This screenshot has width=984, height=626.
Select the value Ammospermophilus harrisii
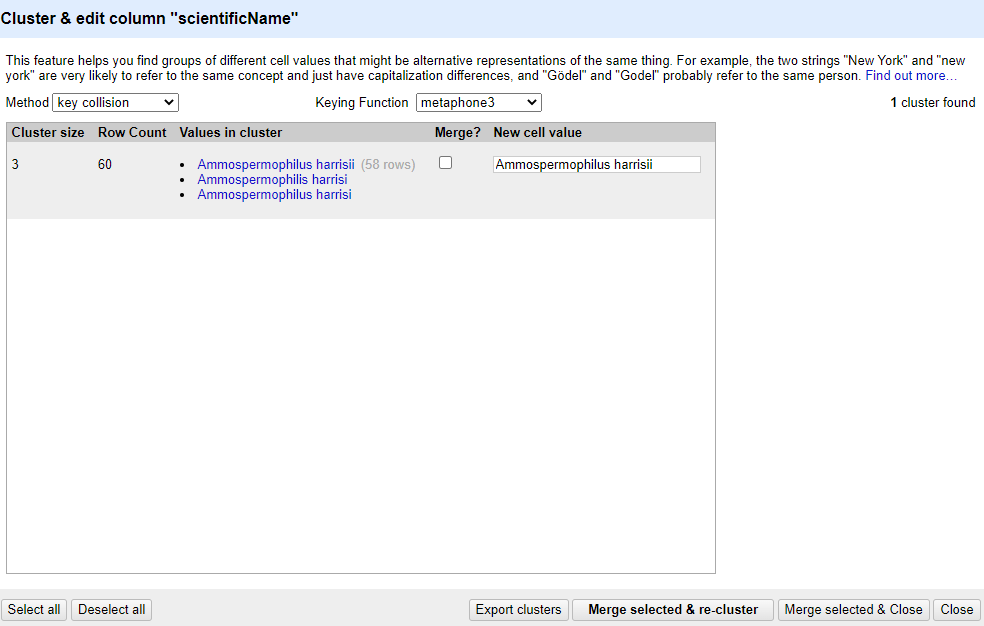(x=275, y=164)
